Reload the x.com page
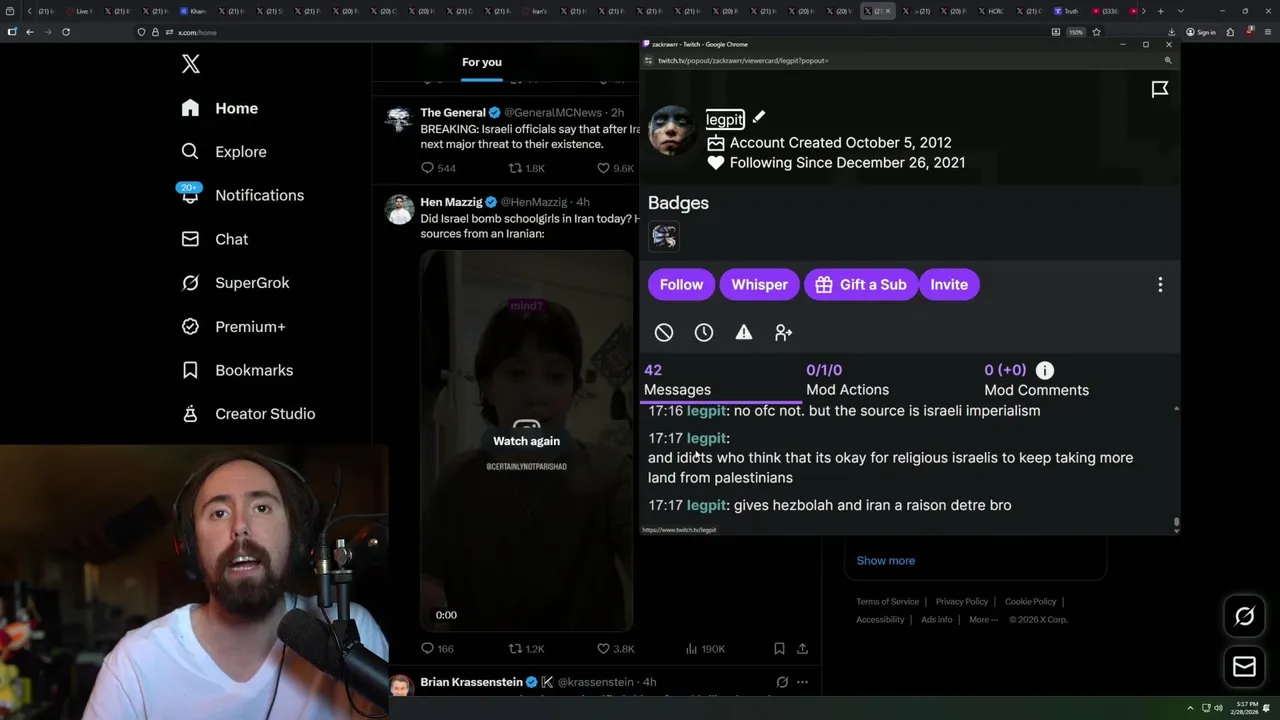1280x720 pixels. coord(66,32)
